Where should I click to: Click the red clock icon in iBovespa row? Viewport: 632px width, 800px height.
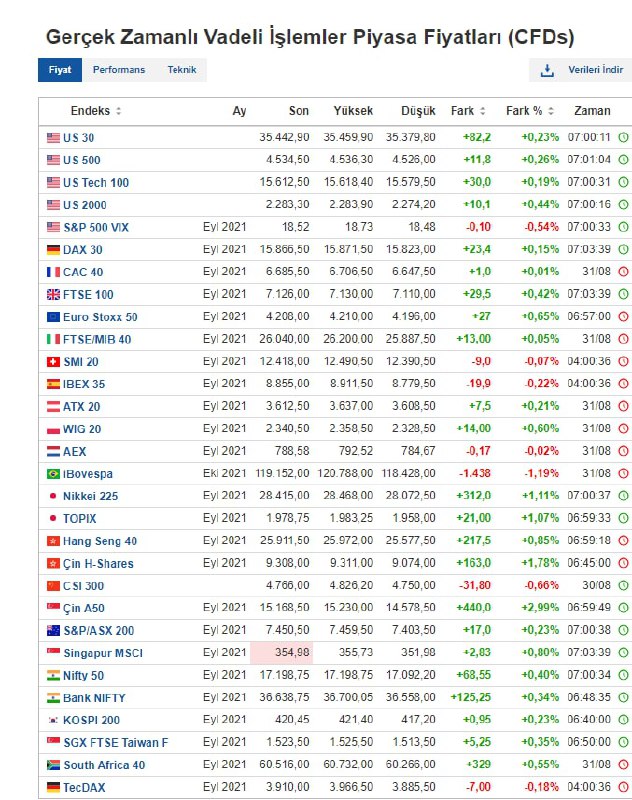coord(623,473)
